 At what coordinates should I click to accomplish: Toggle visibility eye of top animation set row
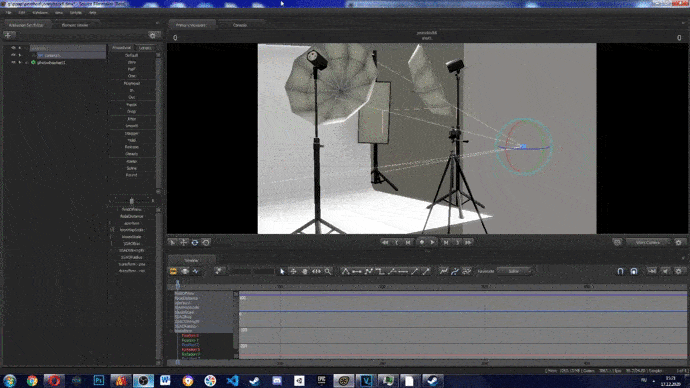click(14, 48)
